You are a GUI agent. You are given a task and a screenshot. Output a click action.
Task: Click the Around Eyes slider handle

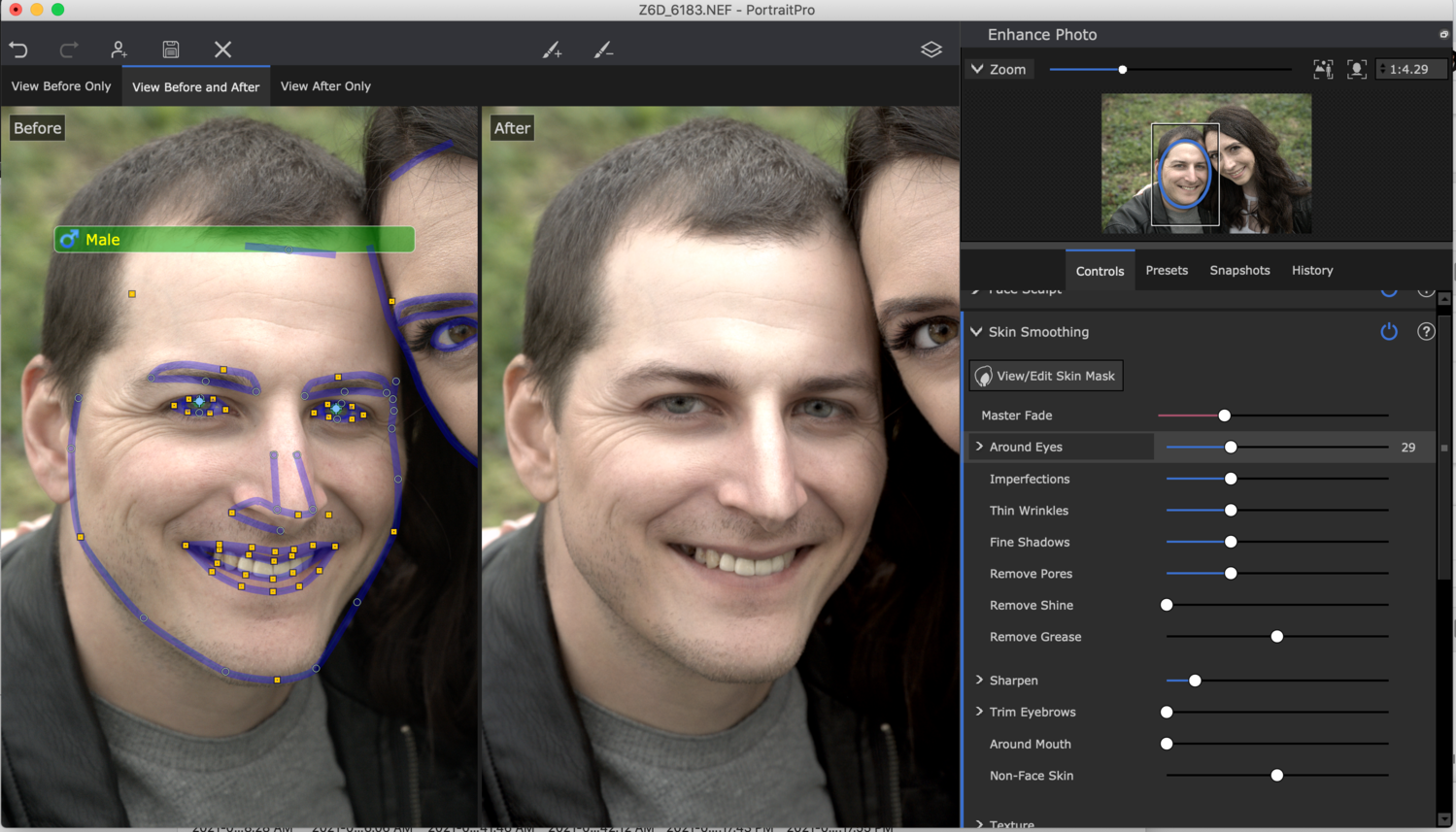[x=1231, y=448]
